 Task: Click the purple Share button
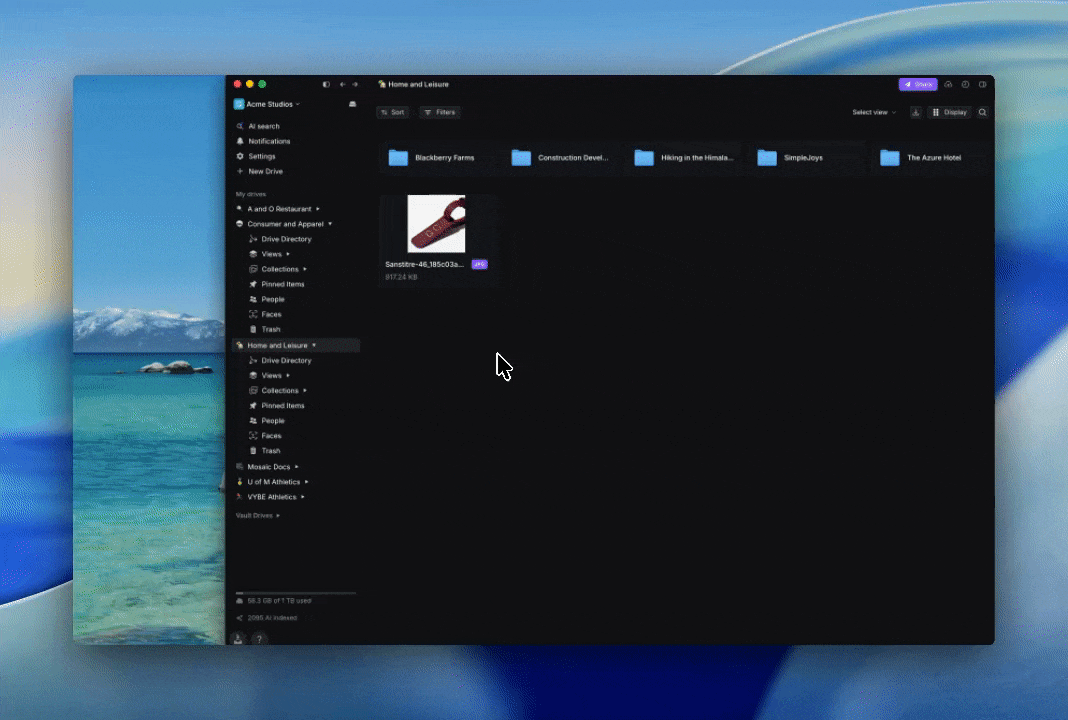click(x=917, y=85)
